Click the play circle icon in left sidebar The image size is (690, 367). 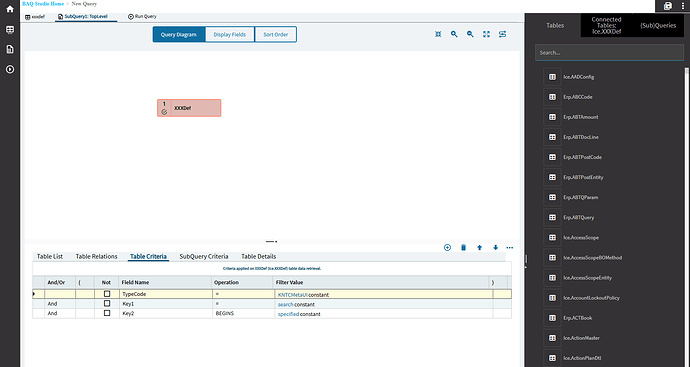pos(10,69)
